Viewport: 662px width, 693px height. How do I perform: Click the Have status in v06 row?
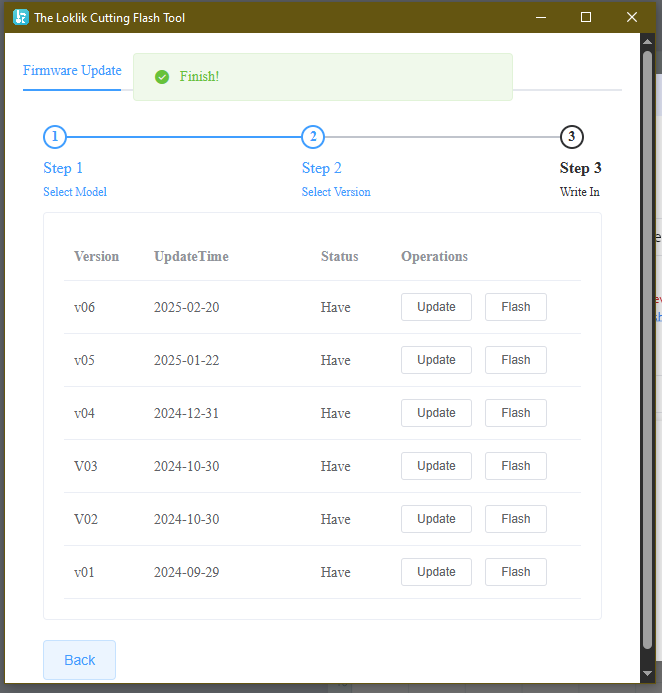pos(335,307)
